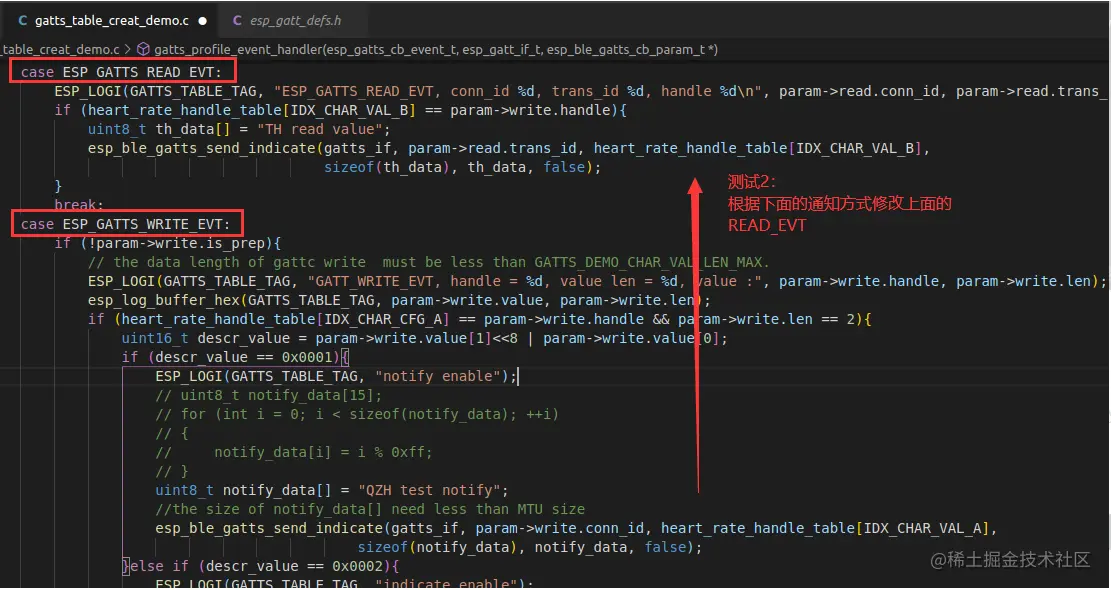This screenshot has width=1111, height=590.
Task: Click the commented '// uint8_t notify_data[15];' line
Action: pos(269,395)
